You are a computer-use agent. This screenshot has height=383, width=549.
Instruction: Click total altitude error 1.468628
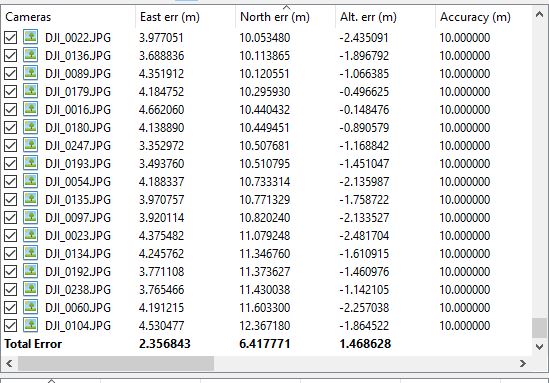tap(365, 344)
